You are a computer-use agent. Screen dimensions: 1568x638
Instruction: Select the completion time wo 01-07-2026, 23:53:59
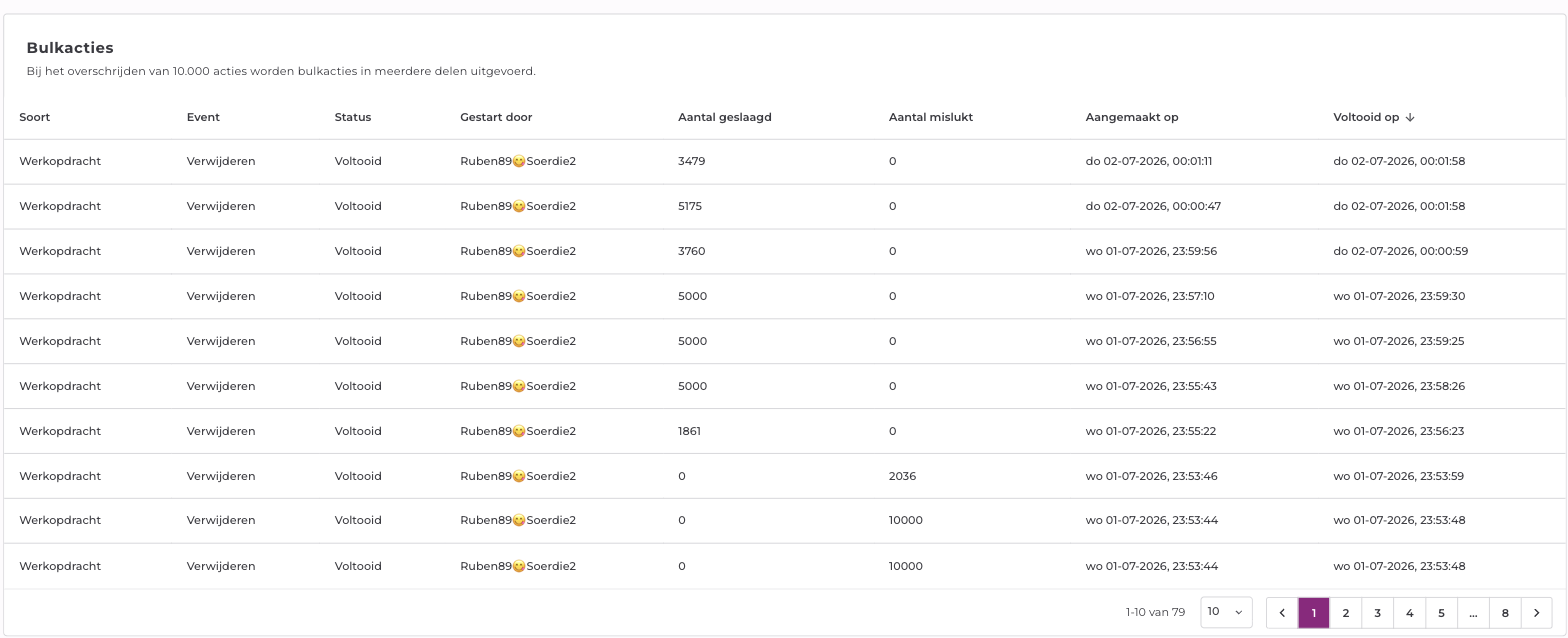click(x=1399, y=476)
